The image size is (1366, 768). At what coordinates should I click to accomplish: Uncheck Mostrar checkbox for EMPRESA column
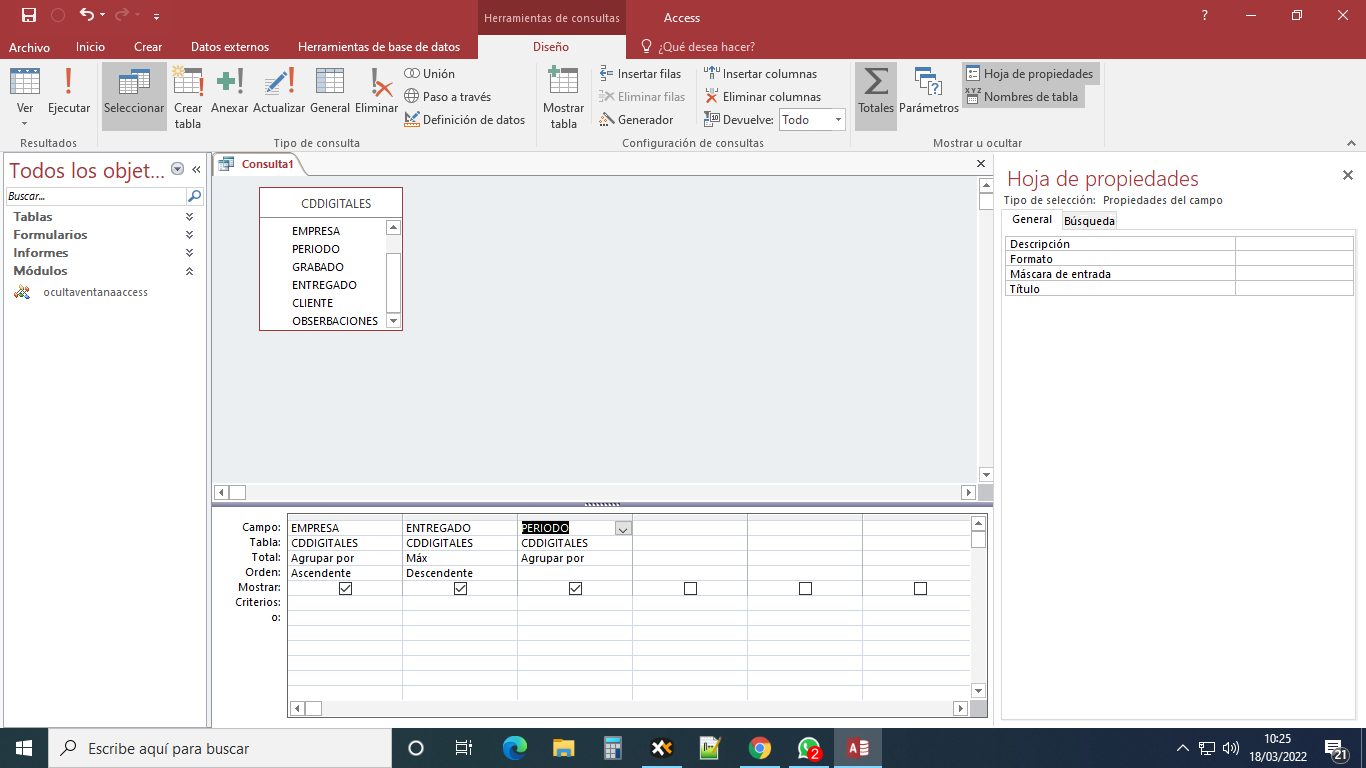click(x=345, y=589)
